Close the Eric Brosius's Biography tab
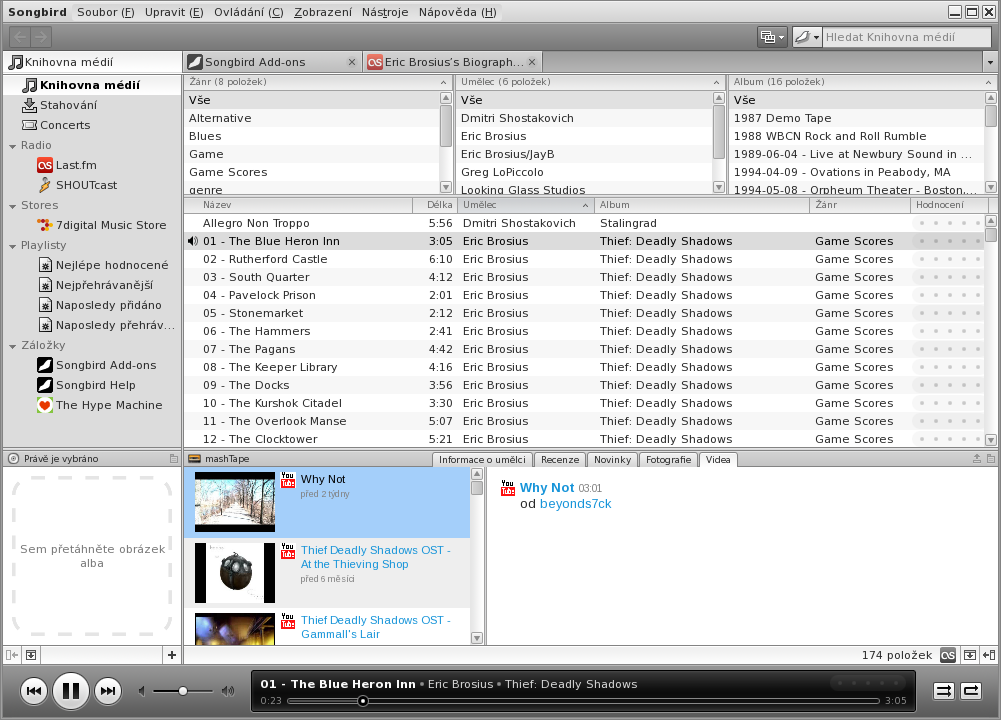1001x720 pixels. pyautogui.click(x=532, y=62)
